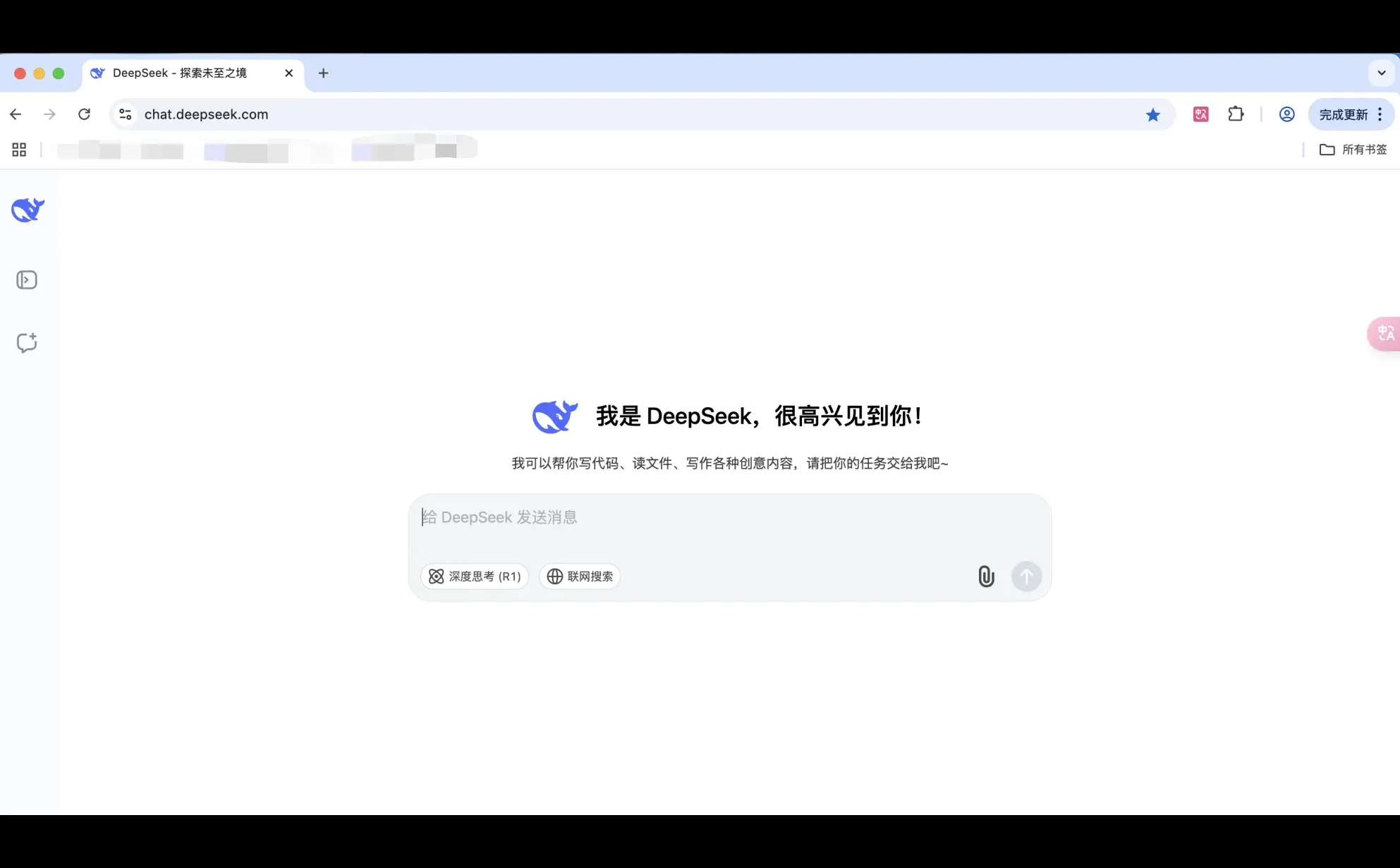Open the Chrome extensions puzzle icon
This screenshot has width=1400, height=868.
[x=1236, y=114]
